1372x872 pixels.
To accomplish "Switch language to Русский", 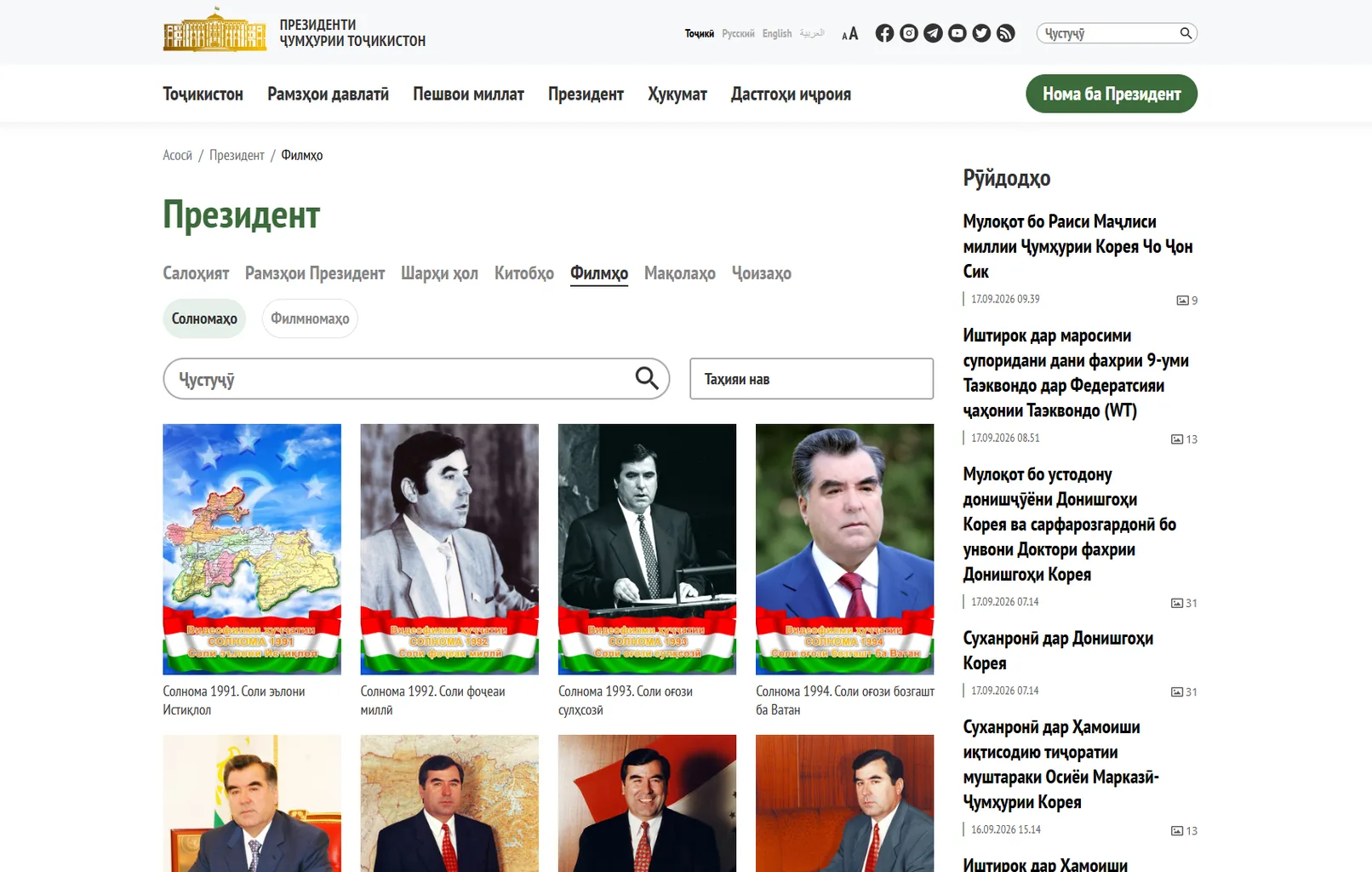I will (738, 34).
